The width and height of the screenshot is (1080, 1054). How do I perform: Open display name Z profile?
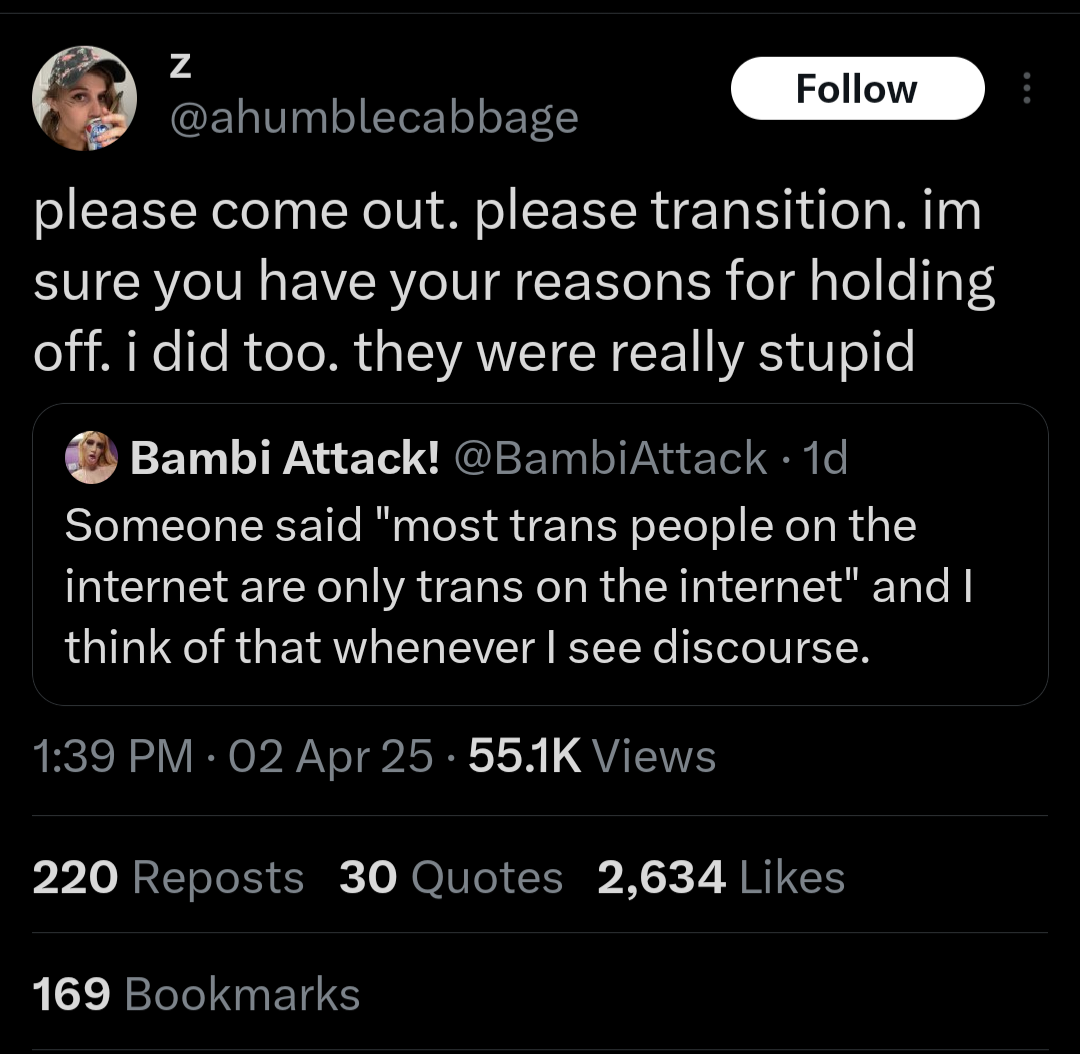180,66
